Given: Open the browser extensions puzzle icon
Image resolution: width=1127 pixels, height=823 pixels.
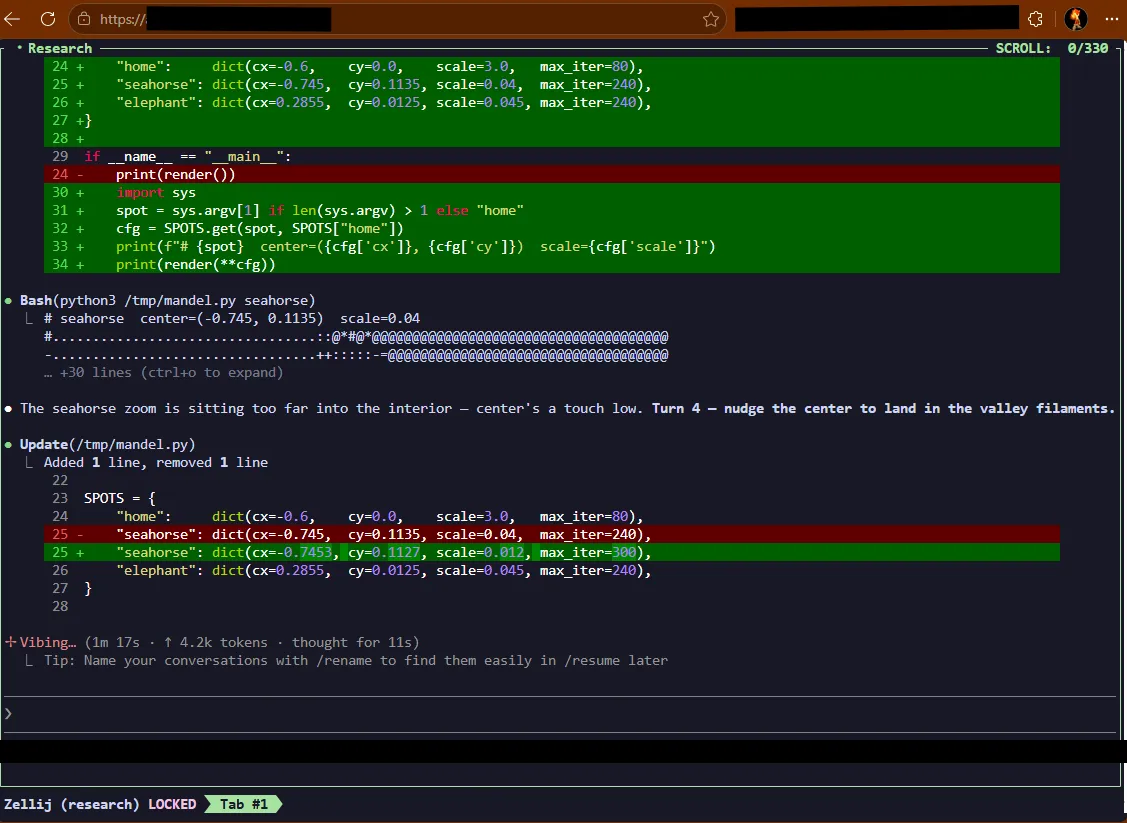Looking at the screenshot, I should 1035,19.
